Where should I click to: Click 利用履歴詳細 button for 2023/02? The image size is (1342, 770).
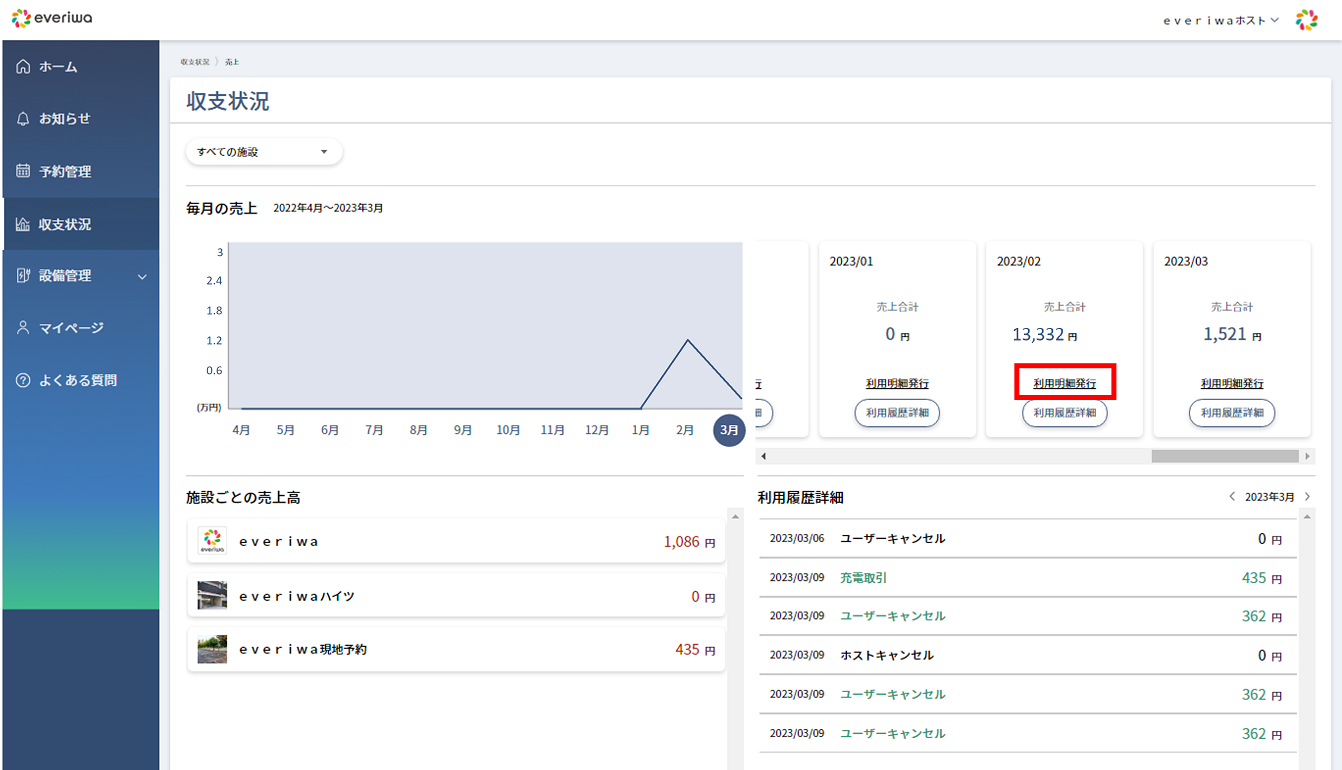tap(1064, 413)
